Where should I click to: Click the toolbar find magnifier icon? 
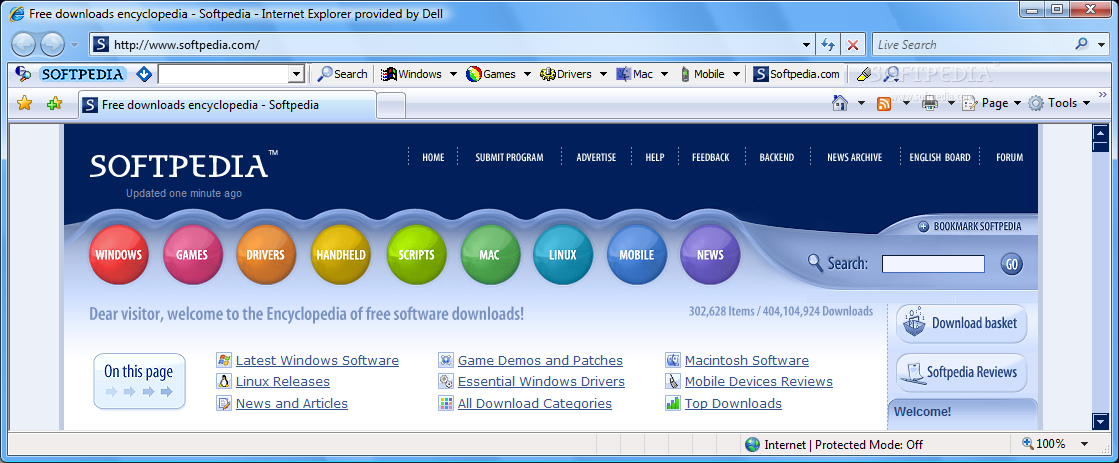[x=890, y=73]
